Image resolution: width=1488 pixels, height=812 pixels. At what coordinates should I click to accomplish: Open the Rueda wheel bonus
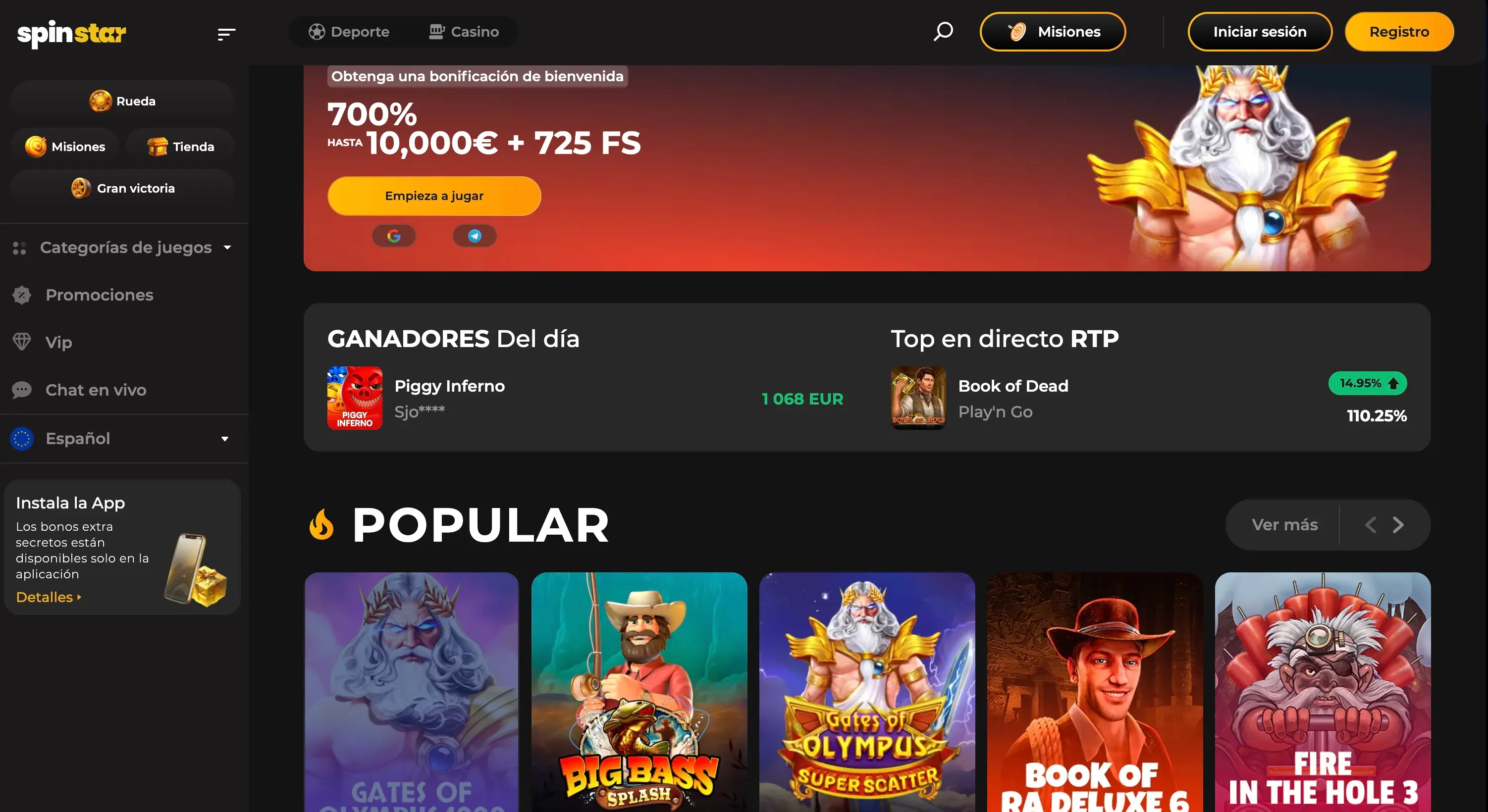click(122, 101)
